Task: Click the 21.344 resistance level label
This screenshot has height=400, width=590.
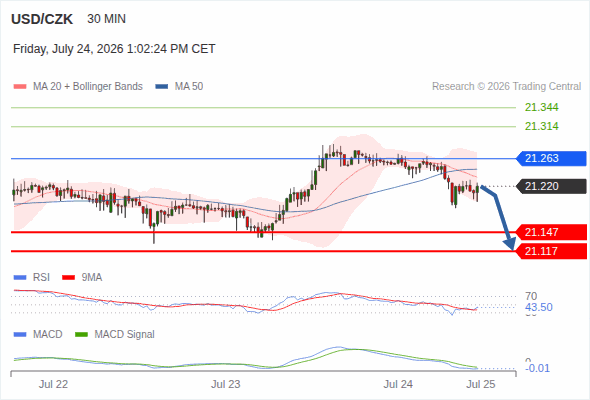Action: 541,108
